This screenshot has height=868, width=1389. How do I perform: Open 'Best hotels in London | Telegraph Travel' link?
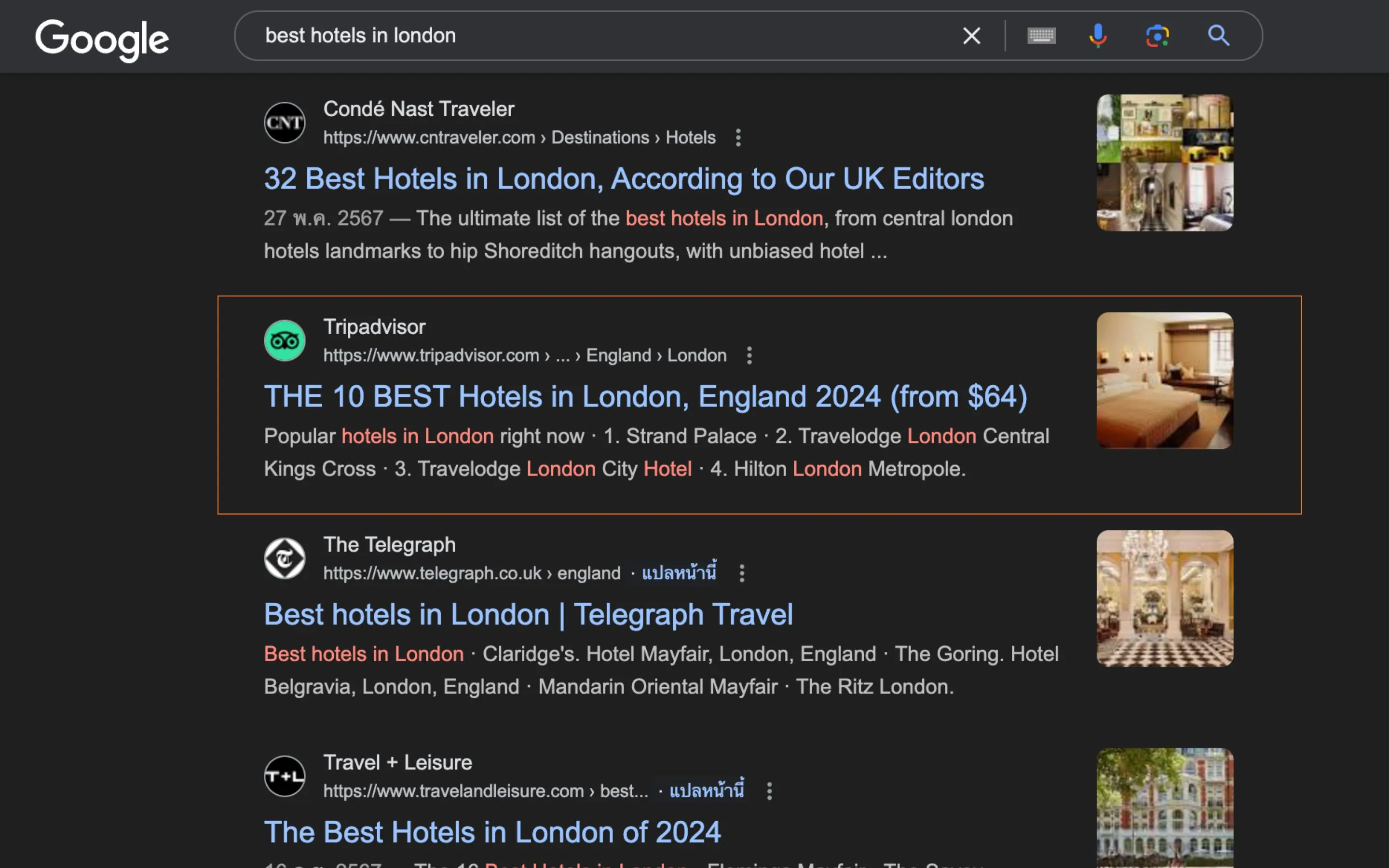click(528, 614)
